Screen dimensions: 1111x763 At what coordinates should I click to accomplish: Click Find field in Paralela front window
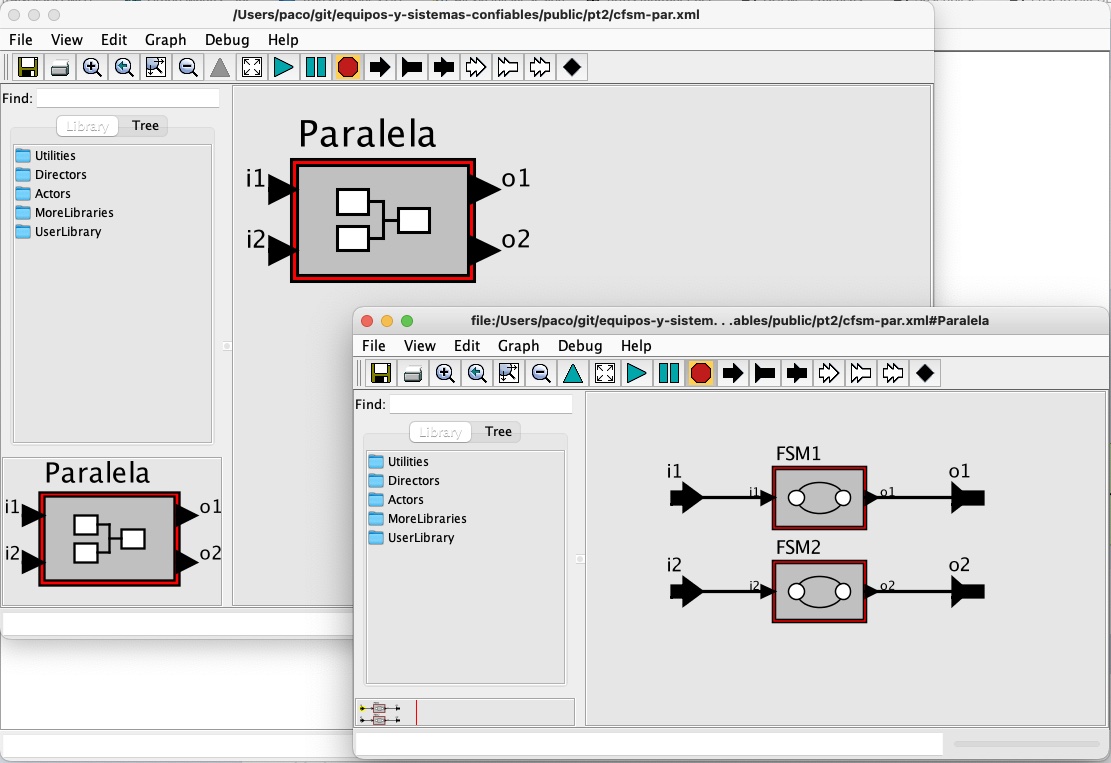pyautogui.click(x=480, y=404)
